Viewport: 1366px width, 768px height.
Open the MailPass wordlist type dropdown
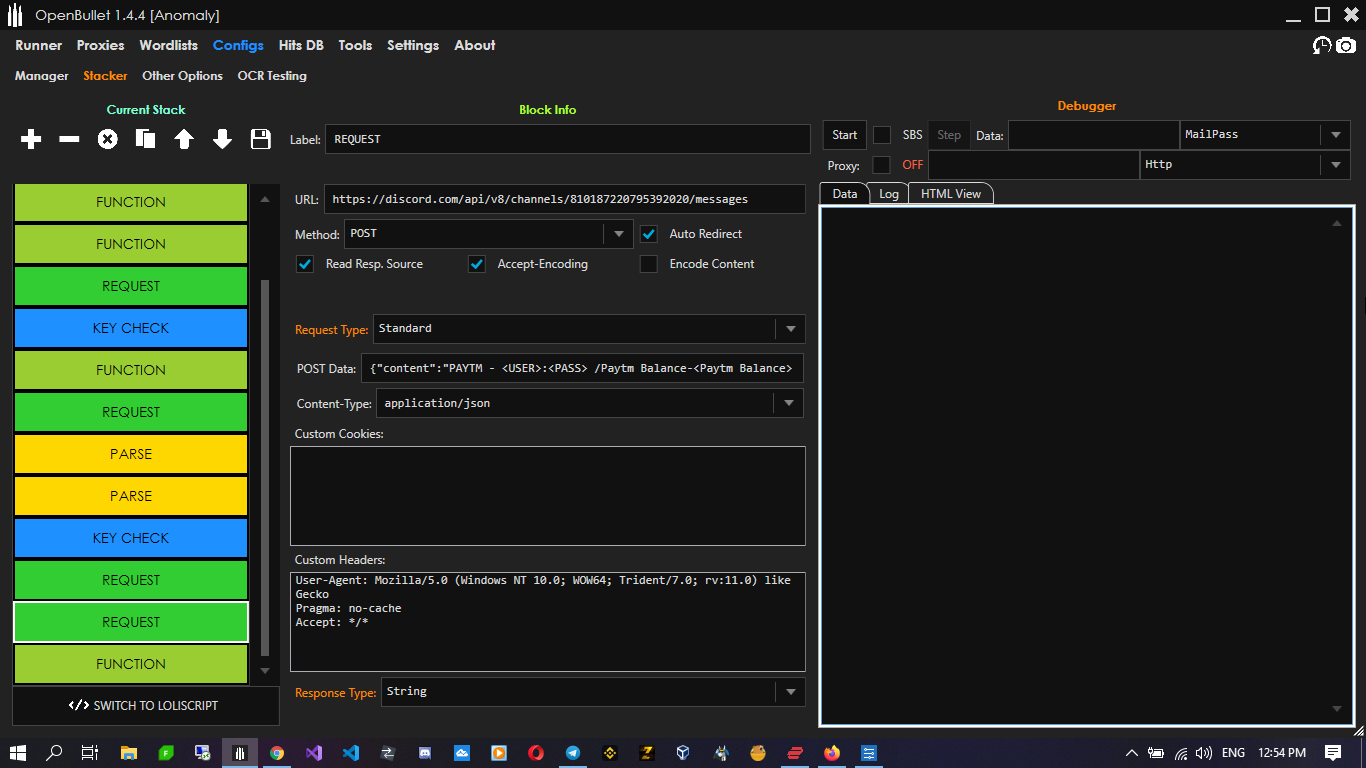[x=1265, y=135]
